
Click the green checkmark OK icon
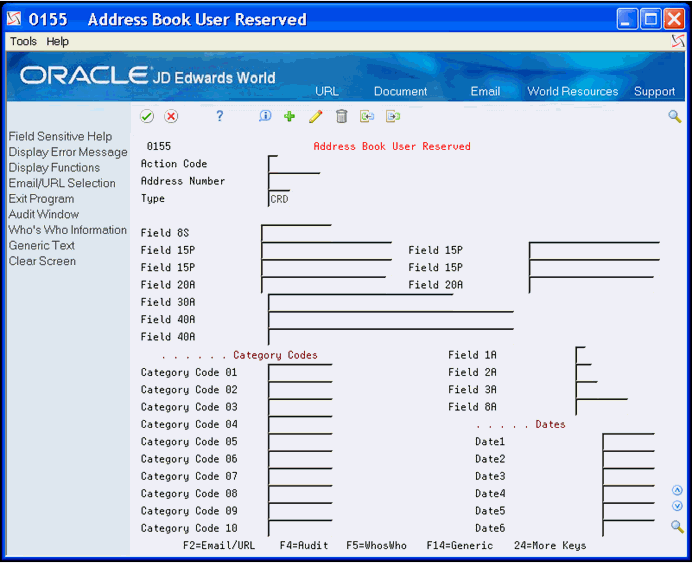pos(147,116)
